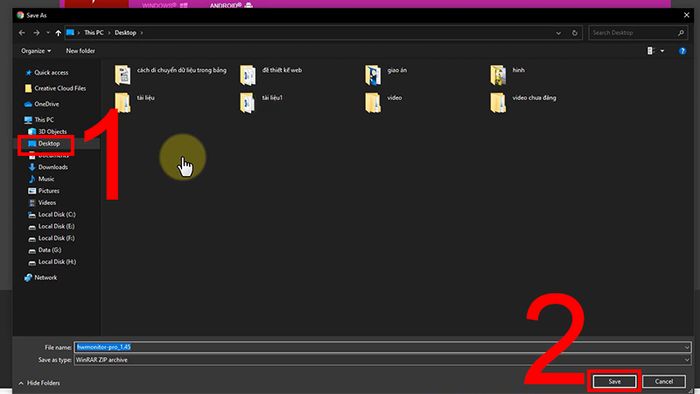The width and height of the screenshot is (700, 394).
Task: Select the 'tài liệu' folder
Action: coord(134,103)
